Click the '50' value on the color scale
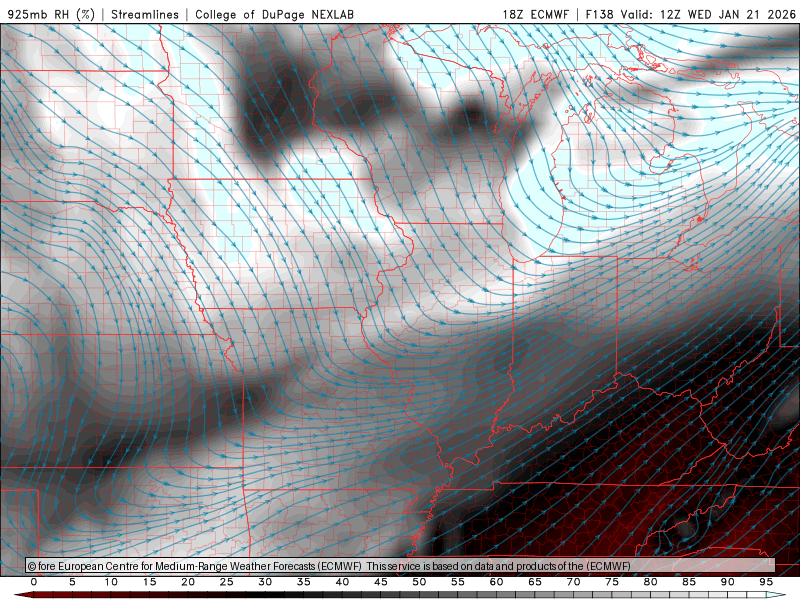The image size is (800, 600). pyautogui.click(x=419, y=582)
